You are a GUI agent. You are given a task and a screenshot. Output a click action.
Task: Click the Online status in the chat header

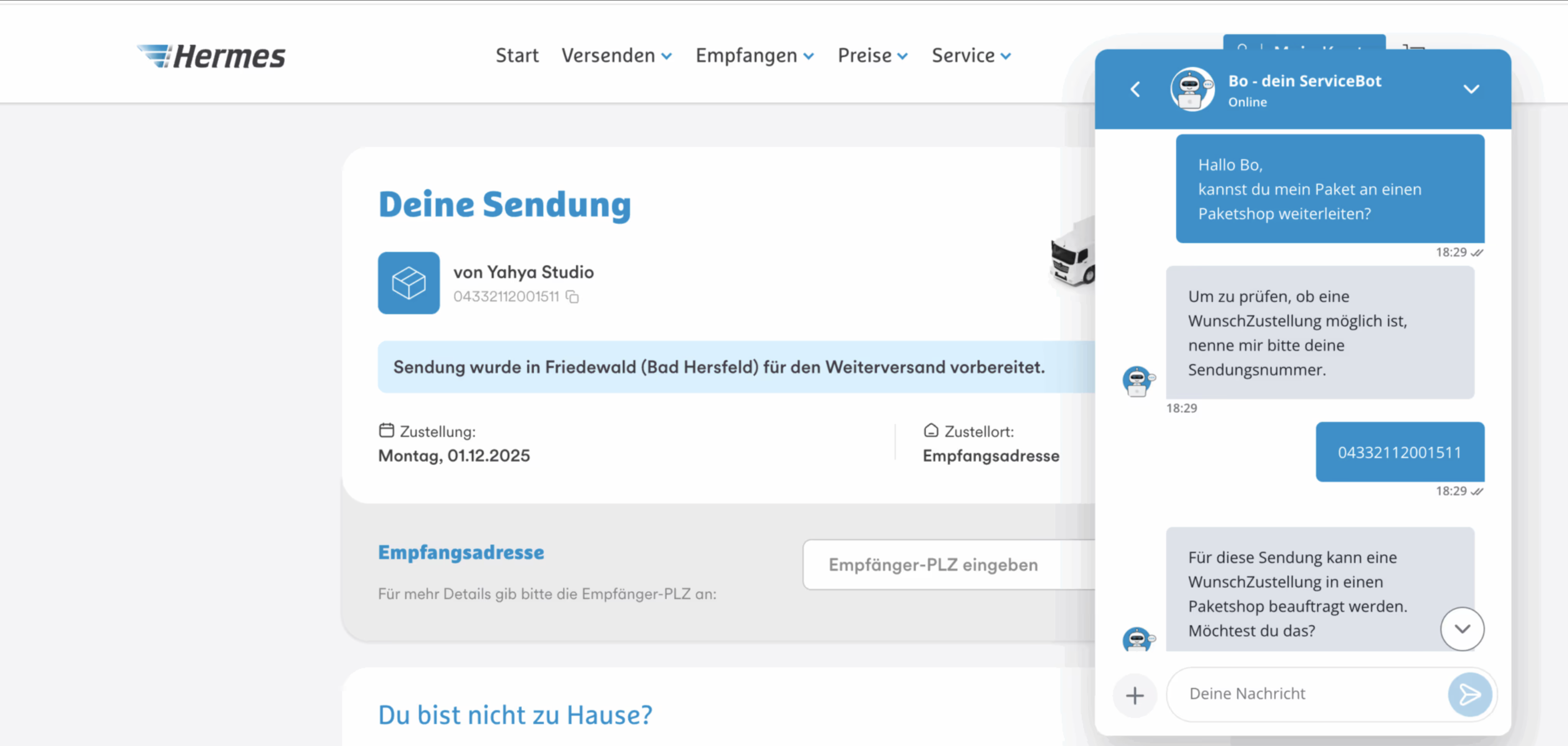pos(1247,102)
